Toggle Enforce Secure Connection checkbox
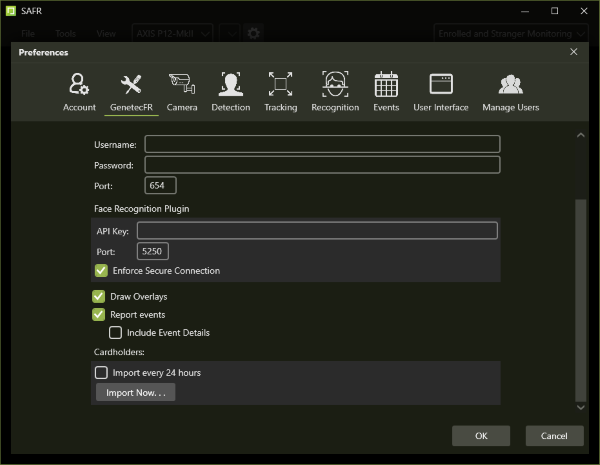This screenshot has width=600, height=465. tap(101, 271)
